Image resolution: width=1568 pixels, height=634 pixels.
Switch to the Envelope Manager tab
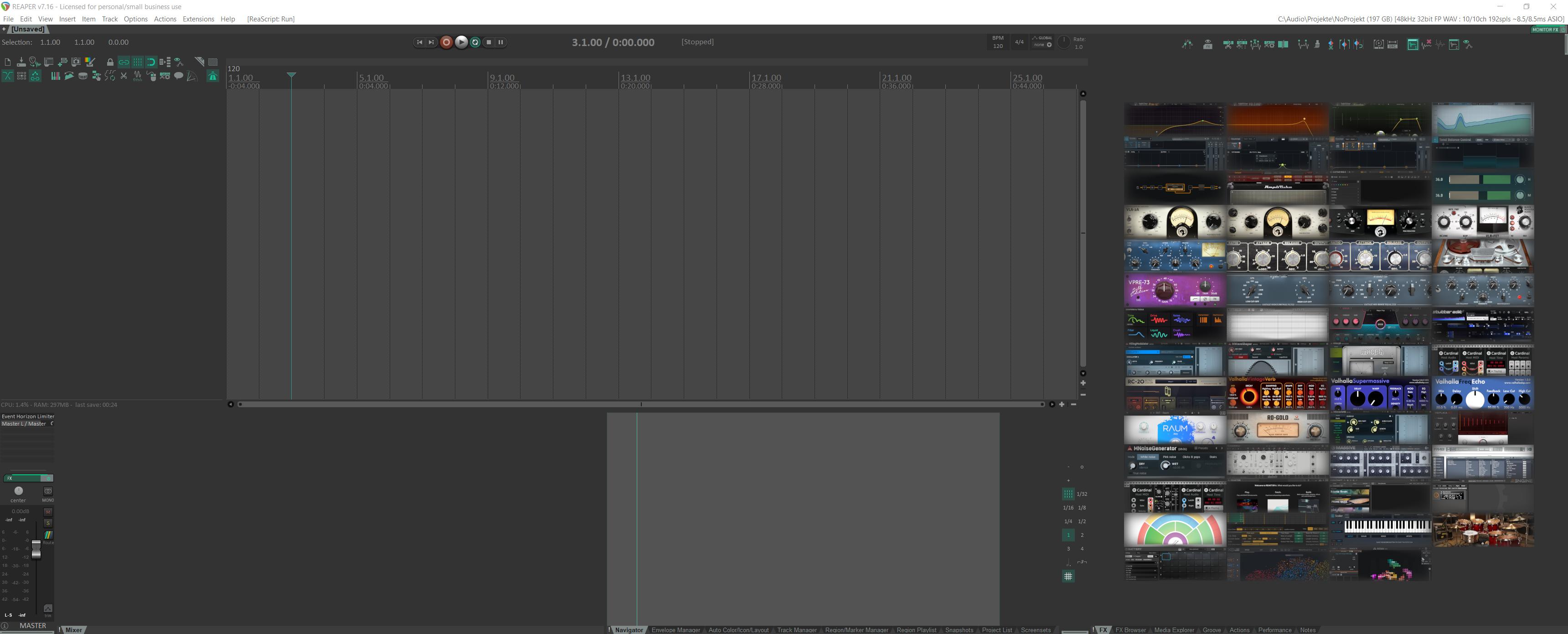point(675,630)
